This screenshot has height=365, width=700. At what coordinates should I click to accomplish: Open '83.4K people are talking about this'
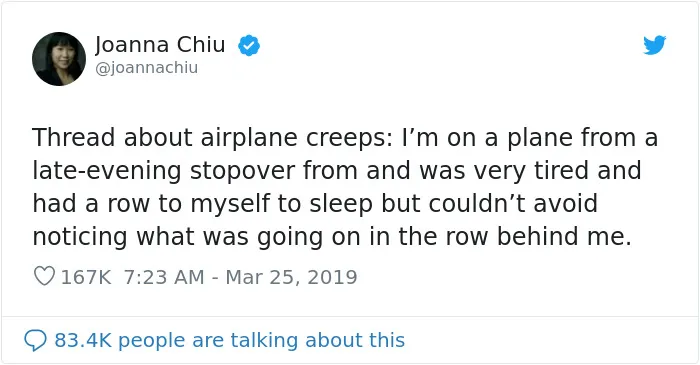pos(229,340)
